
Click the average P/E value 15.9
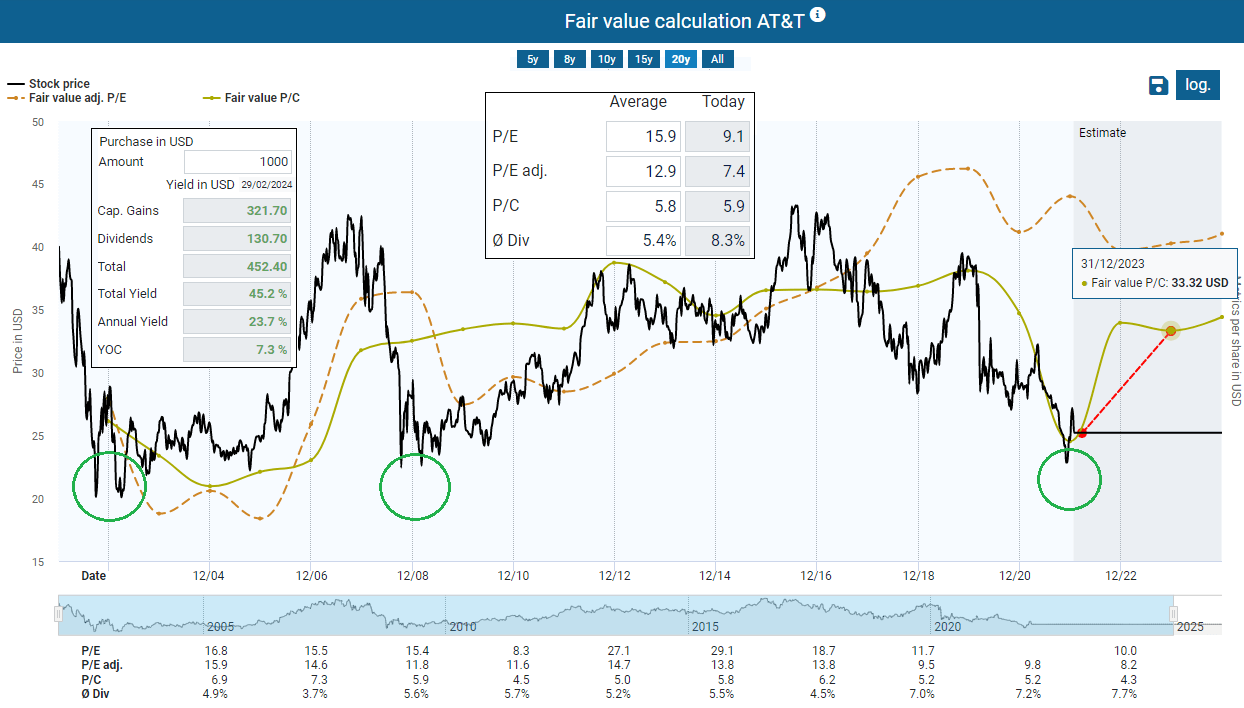tap(643, 136)
